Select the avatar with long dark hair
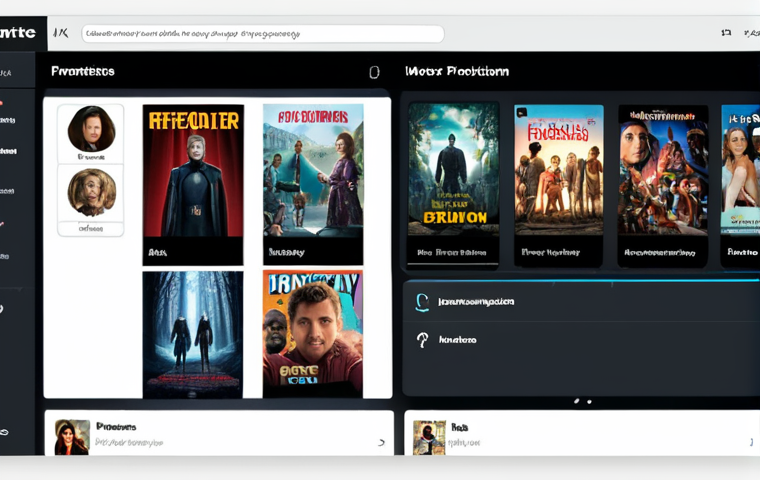Image resolution: width=760 pixels, height=480 pixels. click(91, 128)
